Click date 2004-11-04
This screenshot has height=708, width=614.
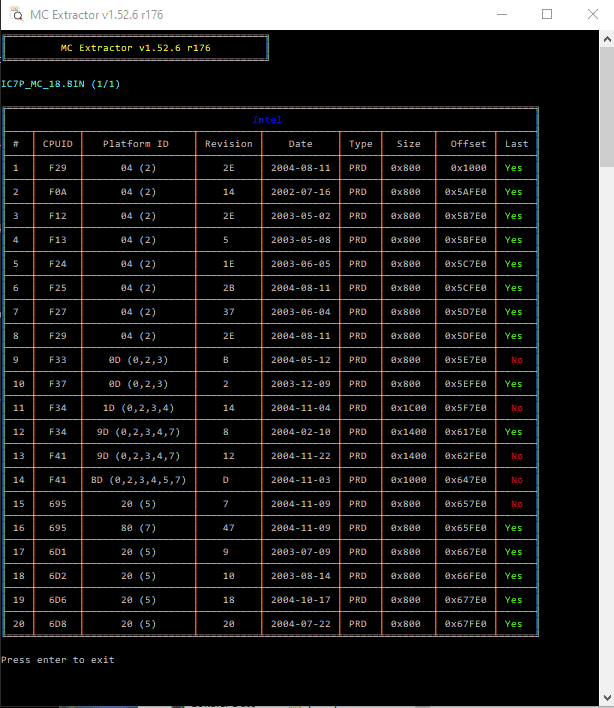(300, 408)
